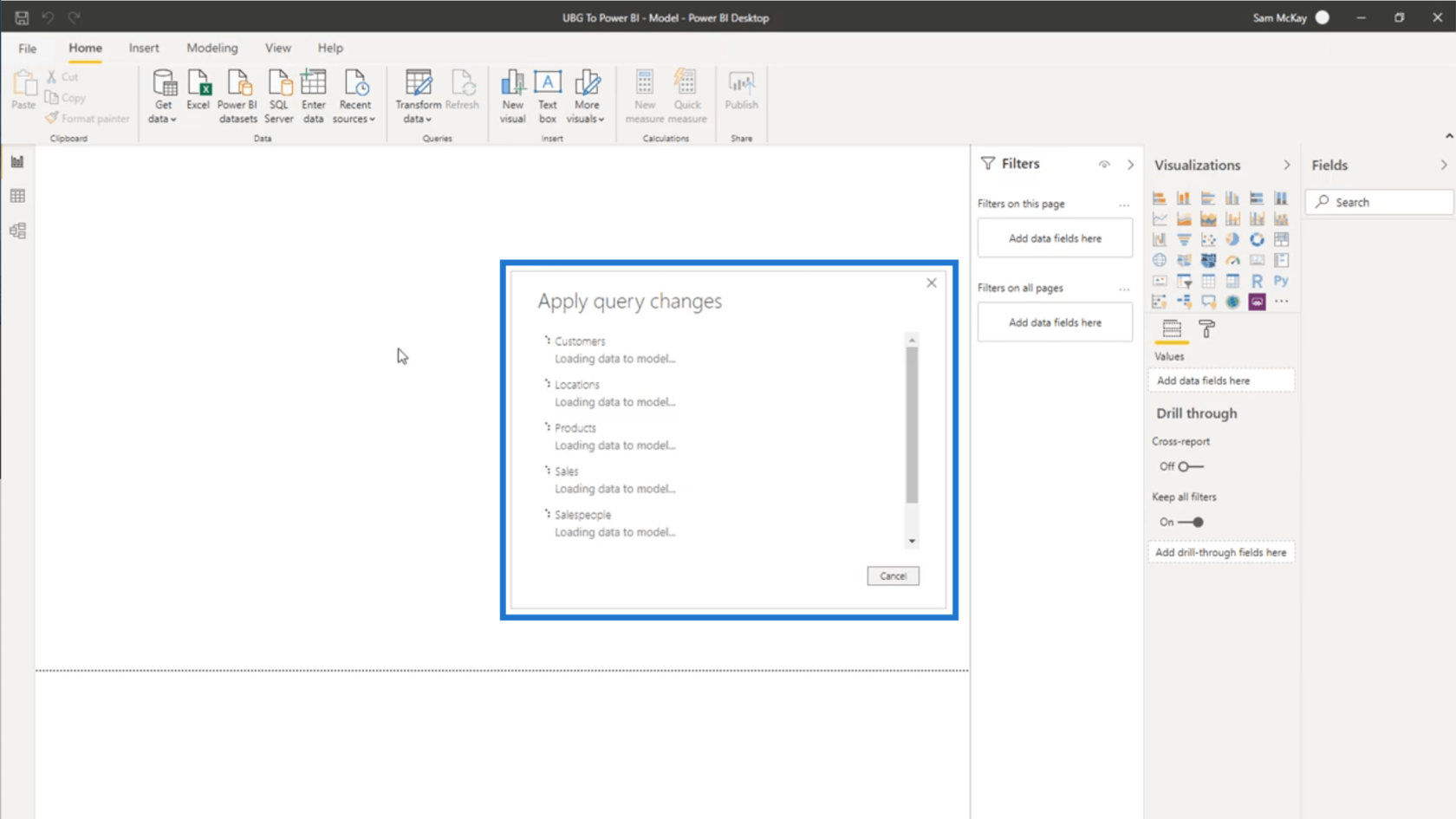Click the dialog's vertical scrollbar thumb

pyautogui.click(x=912, y=425)
